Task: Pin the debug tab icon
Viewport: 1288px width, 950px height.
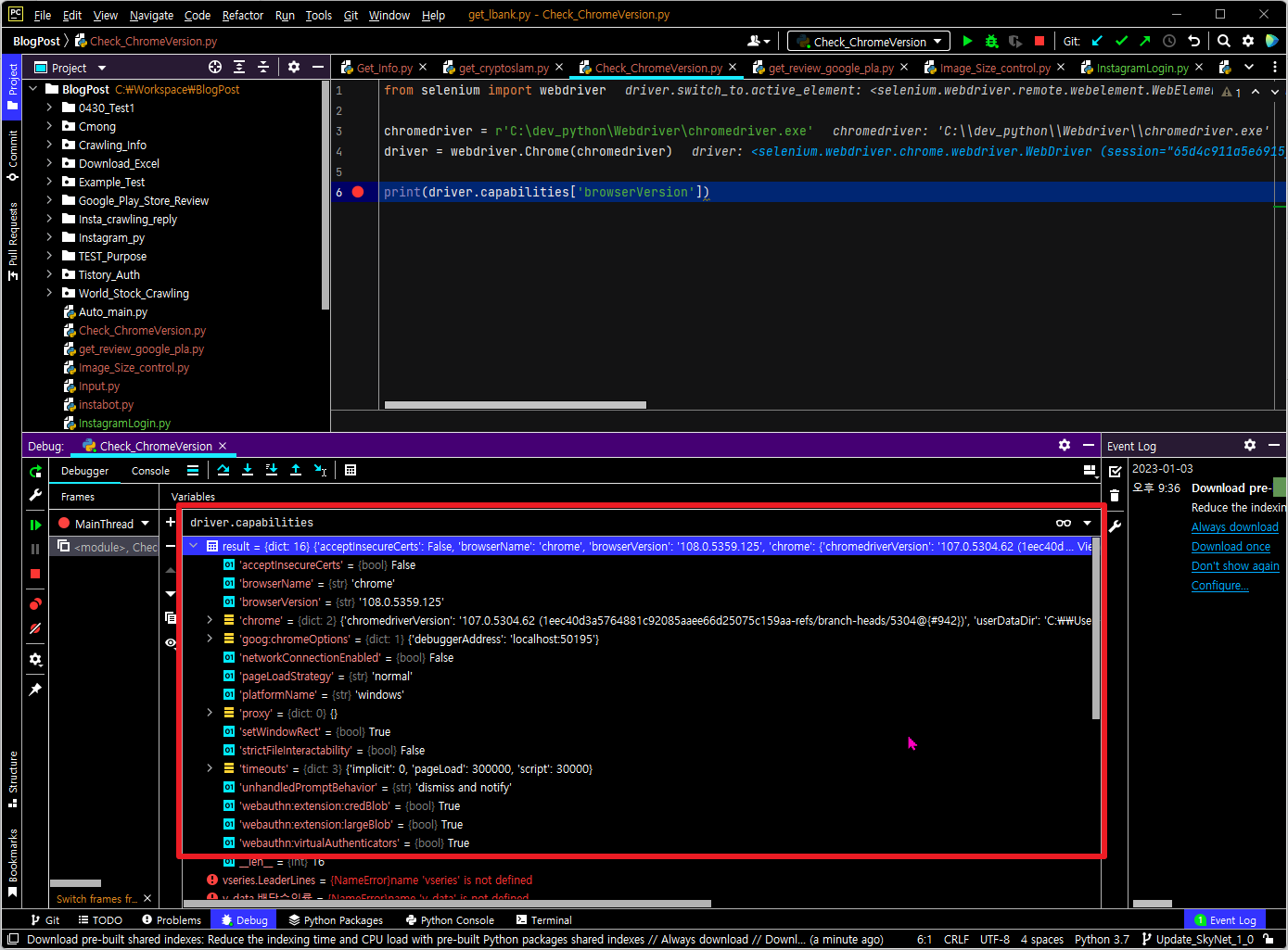Action: pyautogui.click(x=35, y=690)
